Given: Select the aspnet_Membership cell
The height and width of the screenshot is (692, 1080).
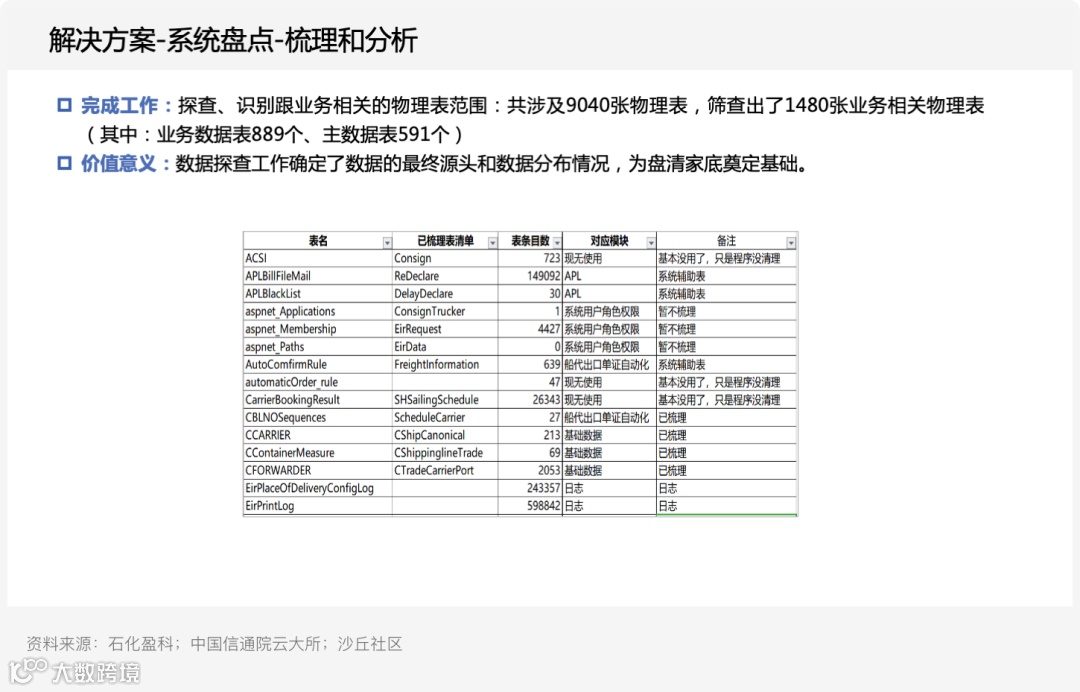Looking at the screenshot, I should coord(318,329).
